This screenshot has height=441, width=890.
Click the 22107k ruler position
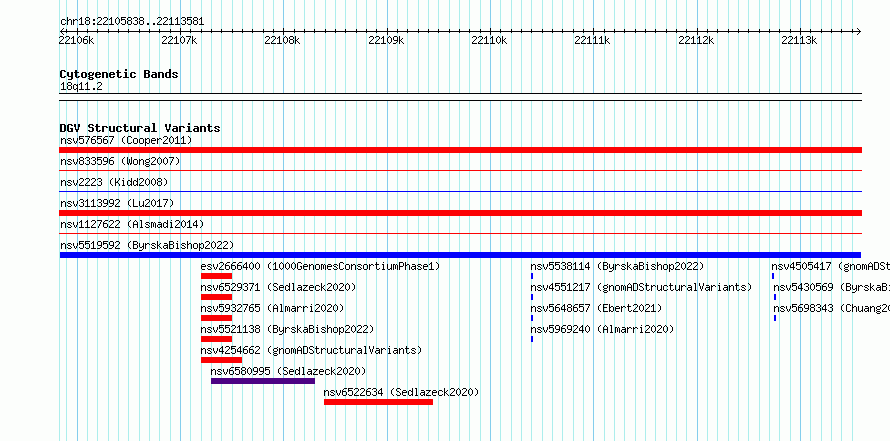[x=179, y=40]
